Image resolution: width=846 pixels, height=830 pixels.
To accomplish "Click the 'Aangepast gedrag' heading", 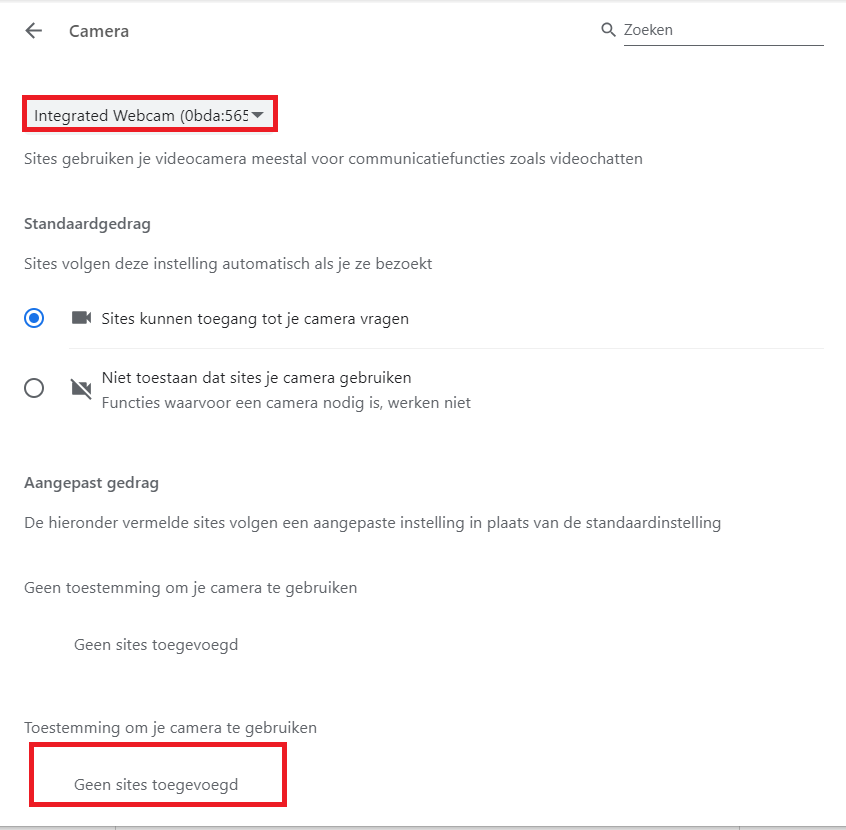I will pos(91,482).
